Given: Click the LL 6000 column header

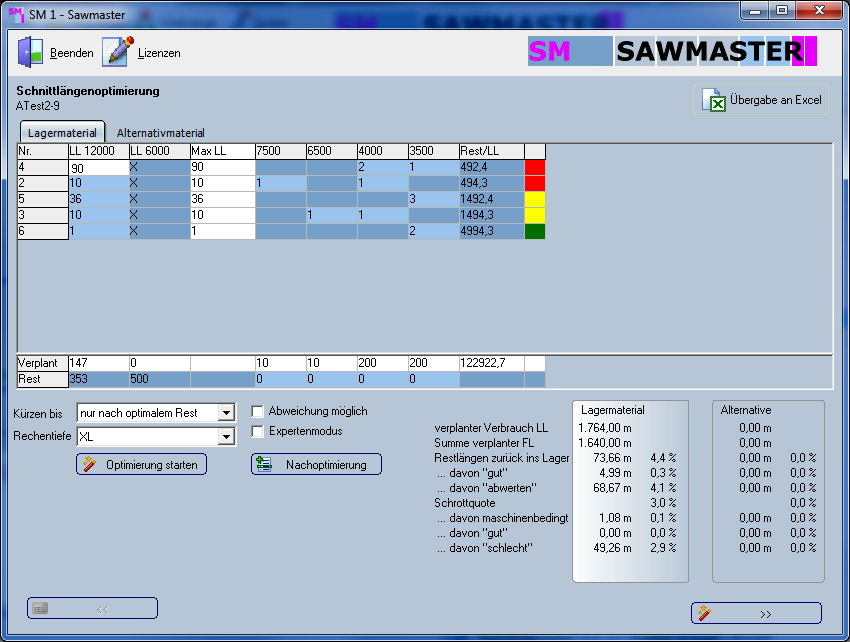Looking at the screenshot, I should [x=159, y=151].
